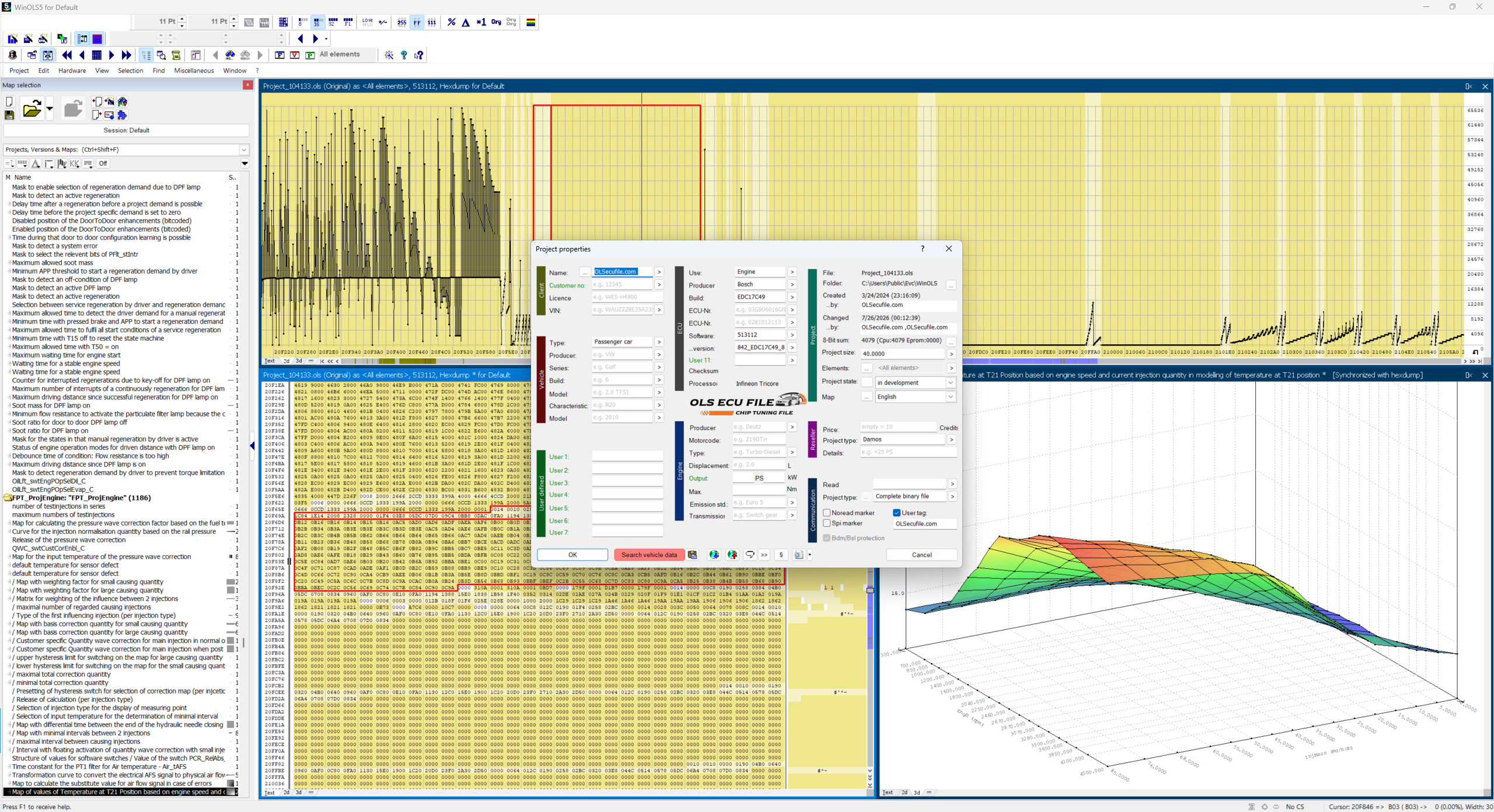Toggle the LoHi byte order button

[367, 22]
